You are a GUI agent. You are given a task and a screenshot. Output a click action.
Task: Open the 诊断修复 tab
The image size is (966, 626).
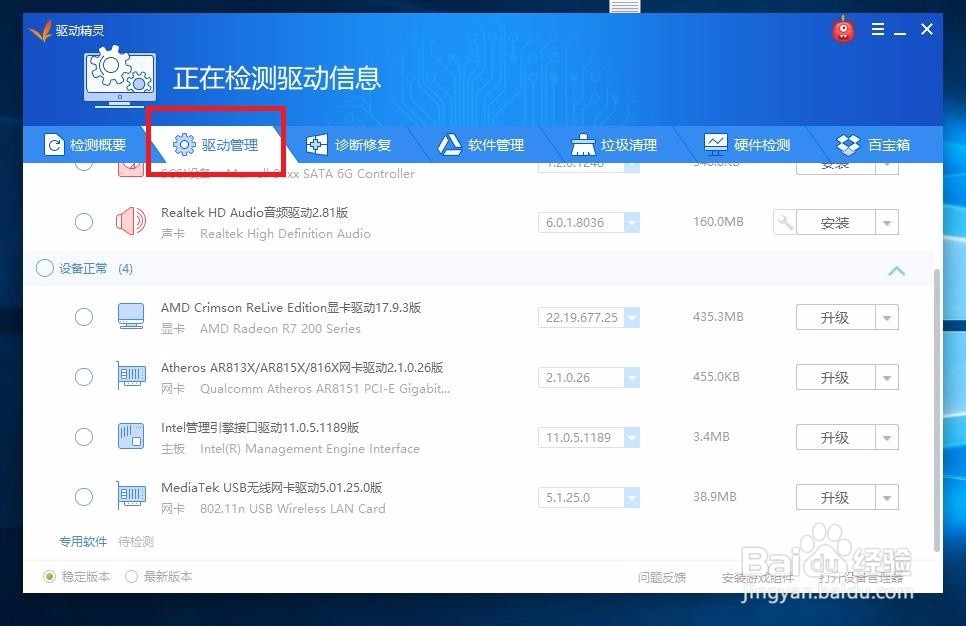coord(349,145)
